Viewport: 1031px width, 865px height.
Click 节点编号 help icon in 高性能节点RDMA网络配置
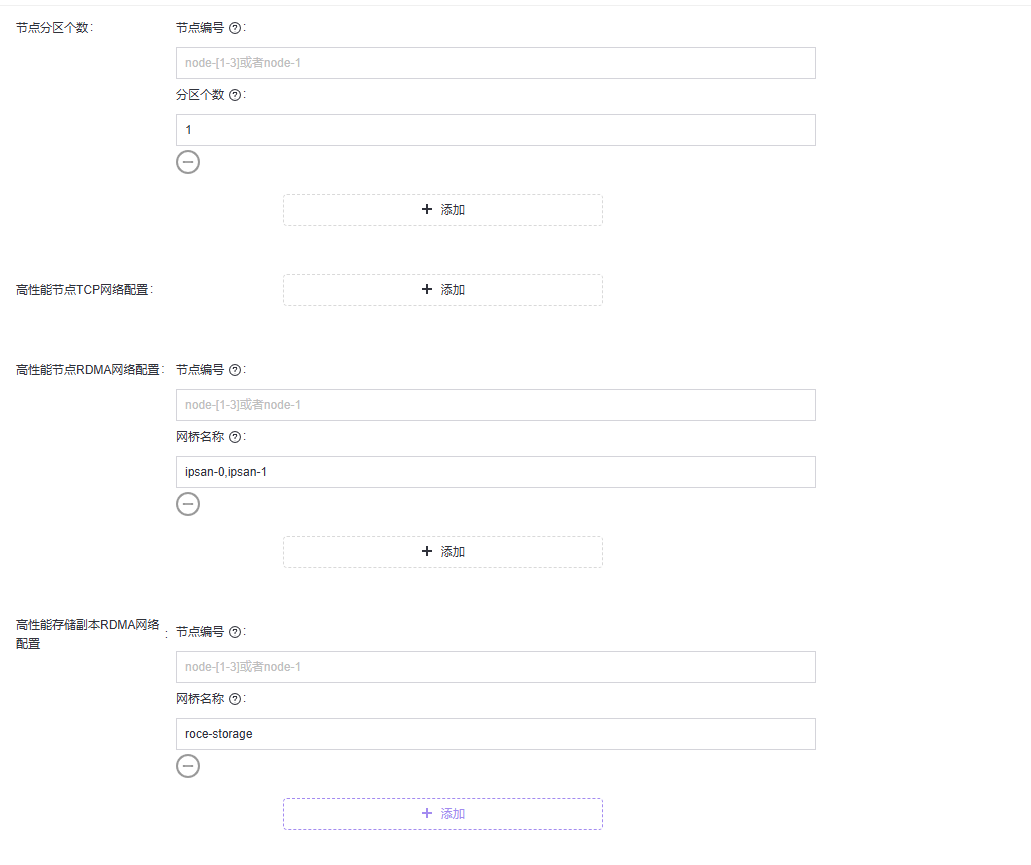(x=235, y=370)
